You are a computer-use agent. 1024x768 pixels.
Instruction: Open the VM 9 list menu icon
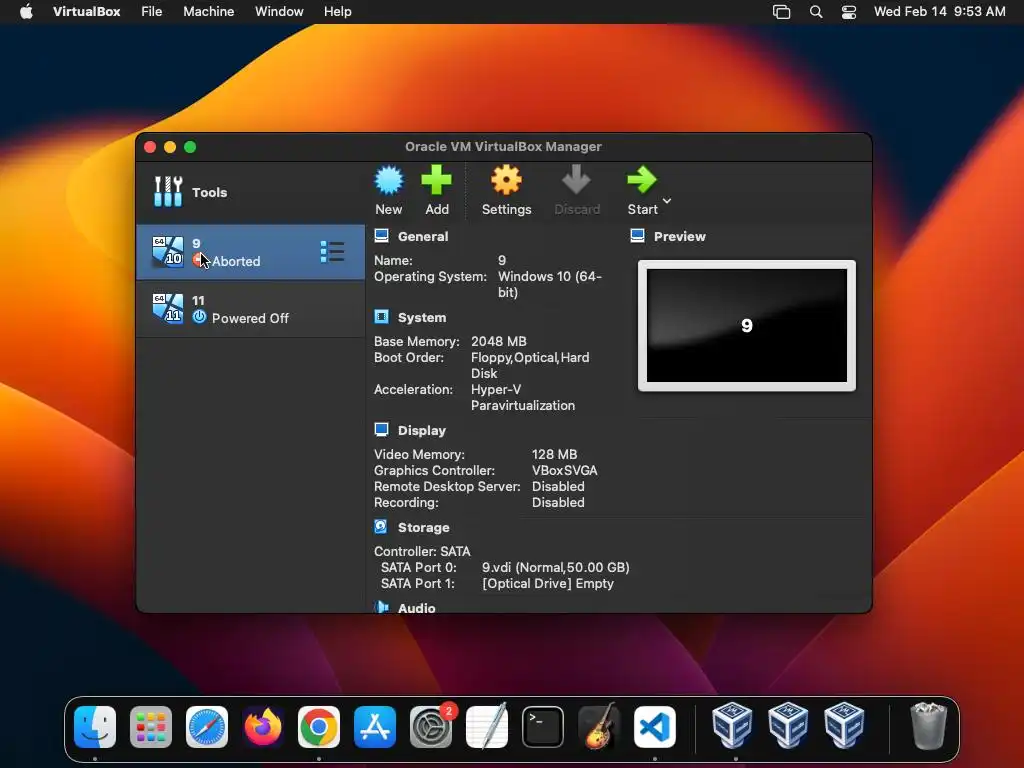pos(332,251)
